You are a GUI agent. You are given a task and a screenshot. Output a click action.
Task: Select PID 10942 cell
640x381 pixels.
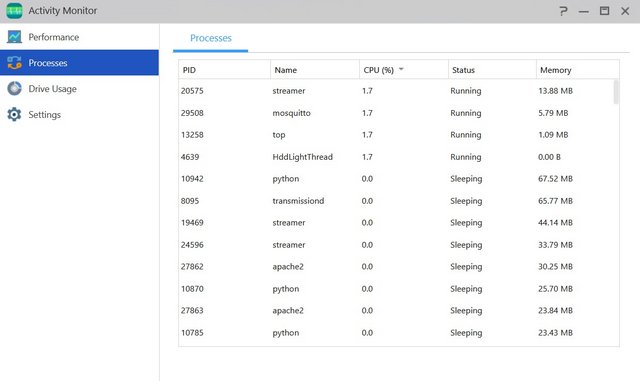[192, 178]
